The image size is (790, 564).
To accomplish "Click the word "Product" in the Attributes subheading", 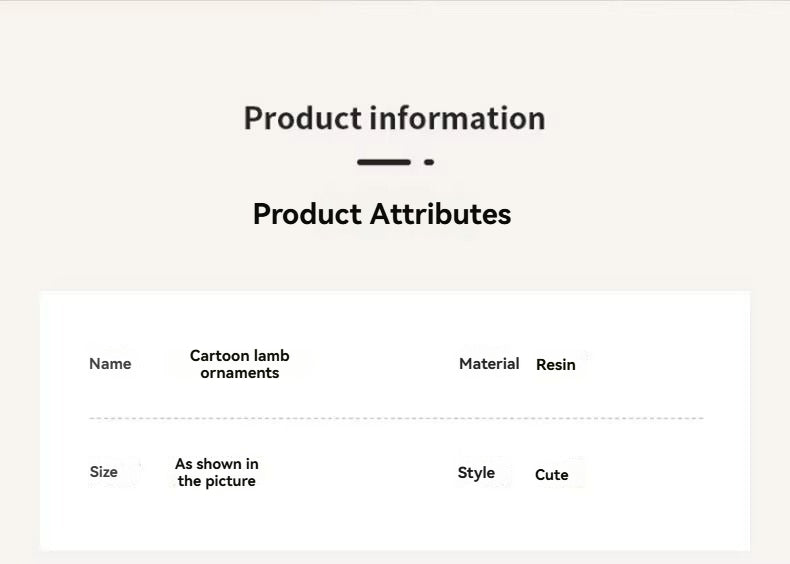I will click(x=307, y=214).
